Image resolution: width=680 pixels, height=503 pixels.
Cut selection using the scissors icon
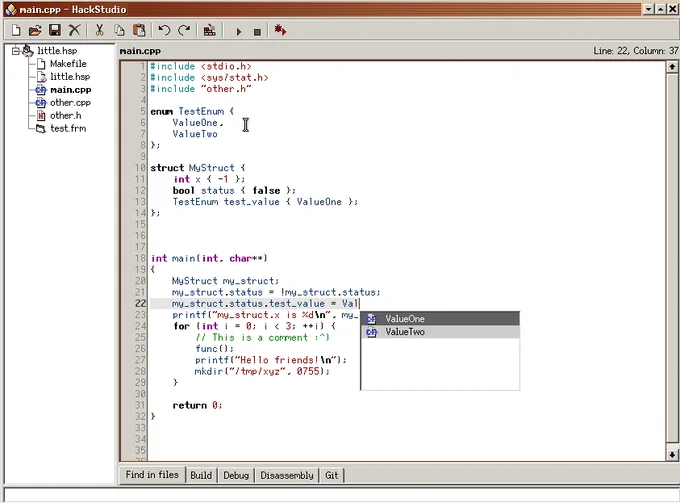99,30
